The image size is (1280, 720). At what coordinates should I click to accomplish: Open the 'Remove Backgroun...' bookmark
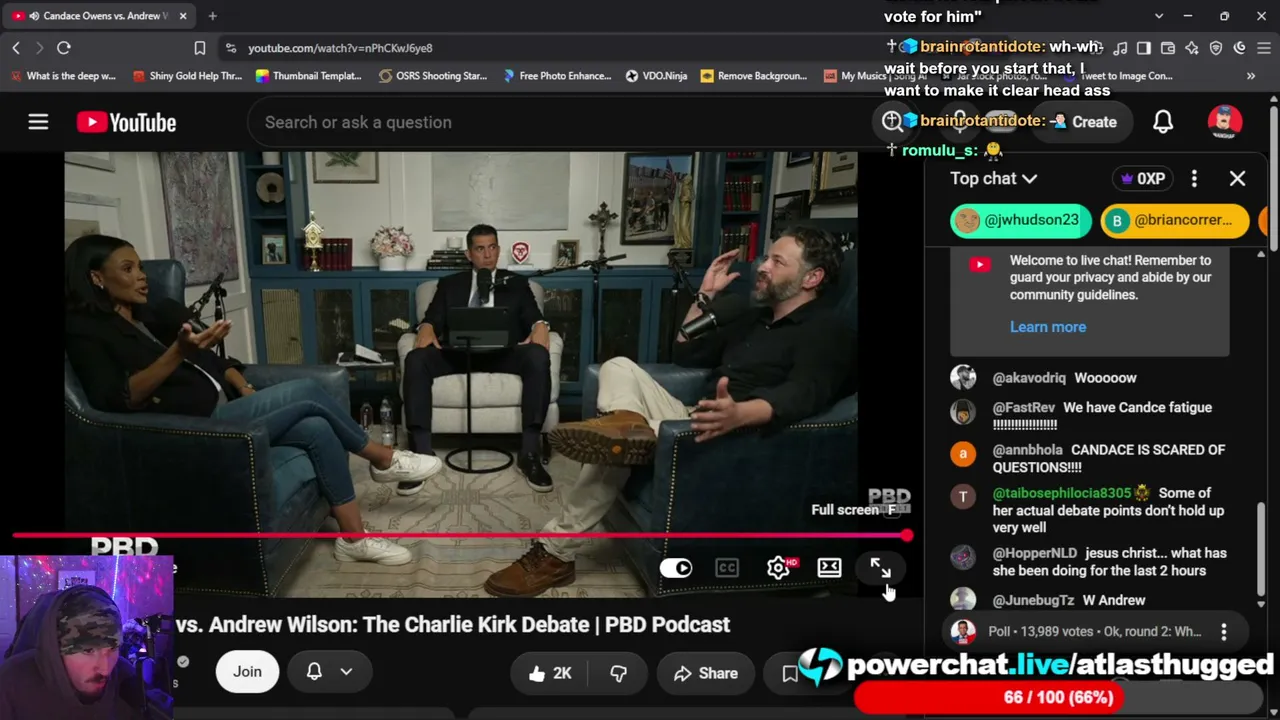click(x=754, y=76)
